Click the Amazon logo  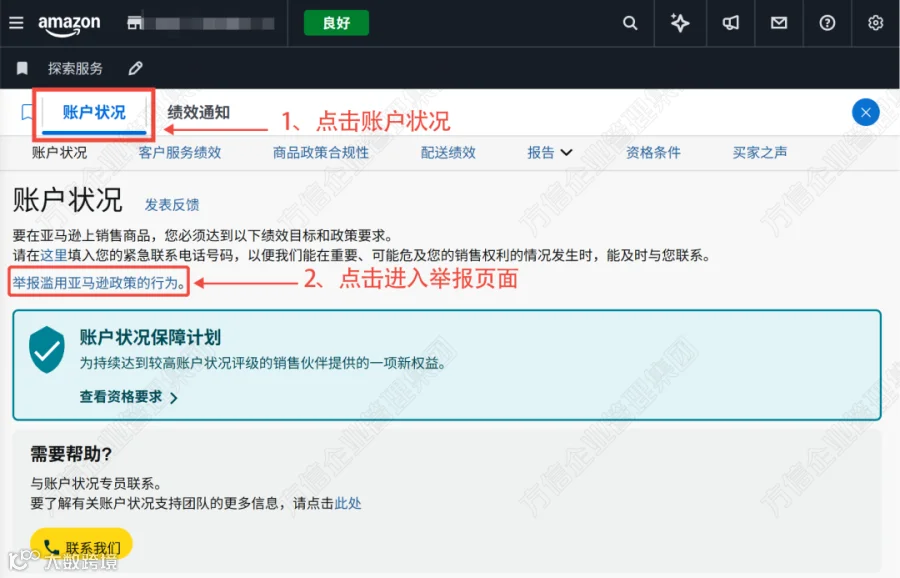coord(69,25)
